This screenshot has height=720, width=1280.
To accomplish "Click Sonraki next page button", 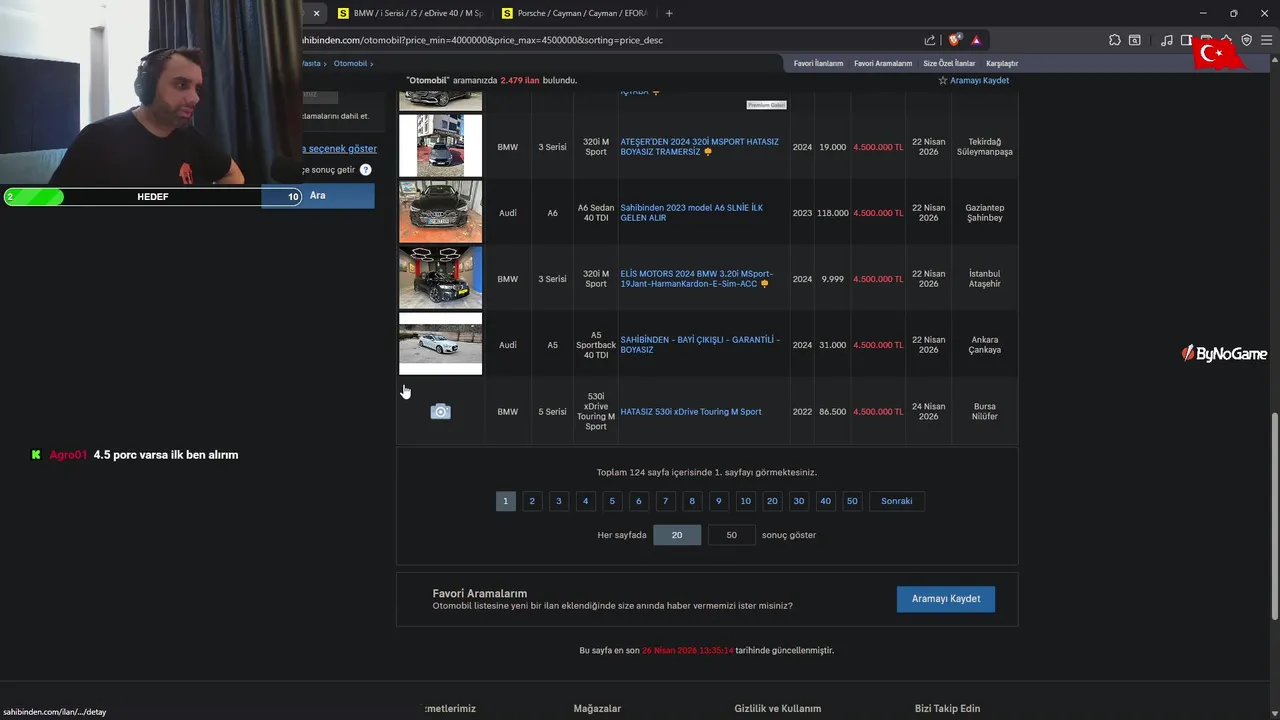I will 897,501.
